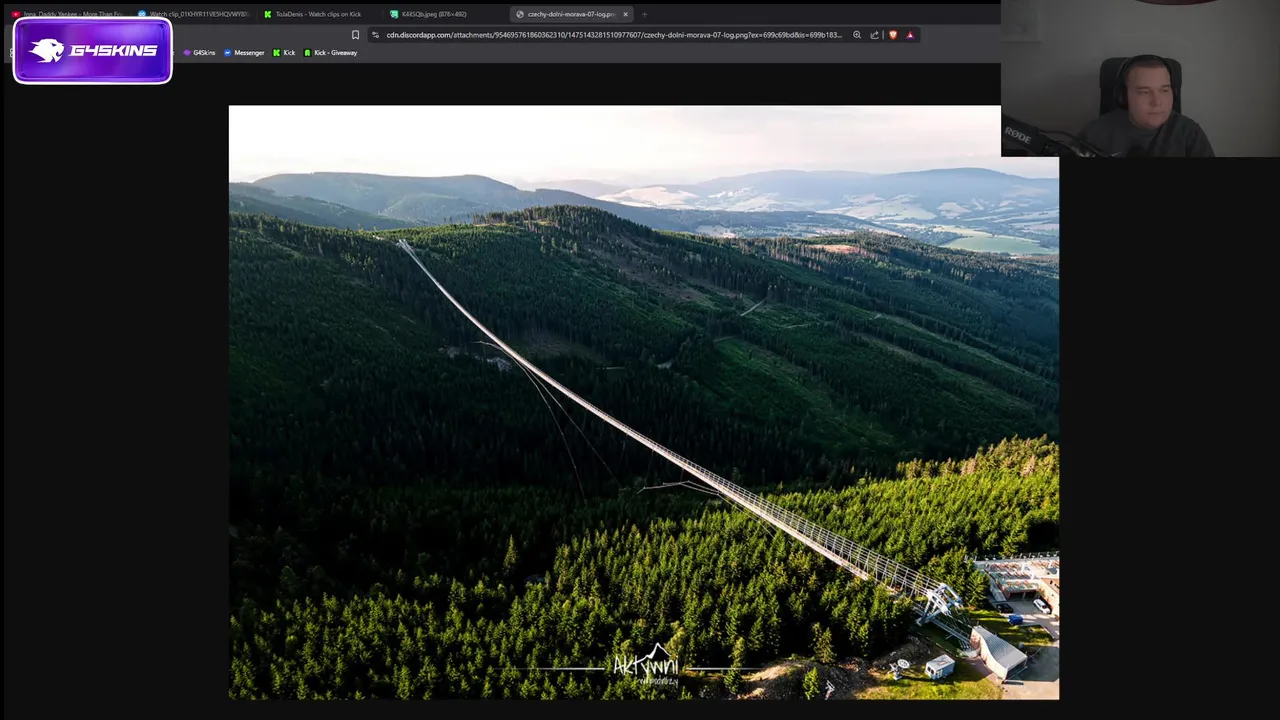Open the Messenger bookmark
Image resolution: width=1280 pixels, height=720 pixels.
244,53
